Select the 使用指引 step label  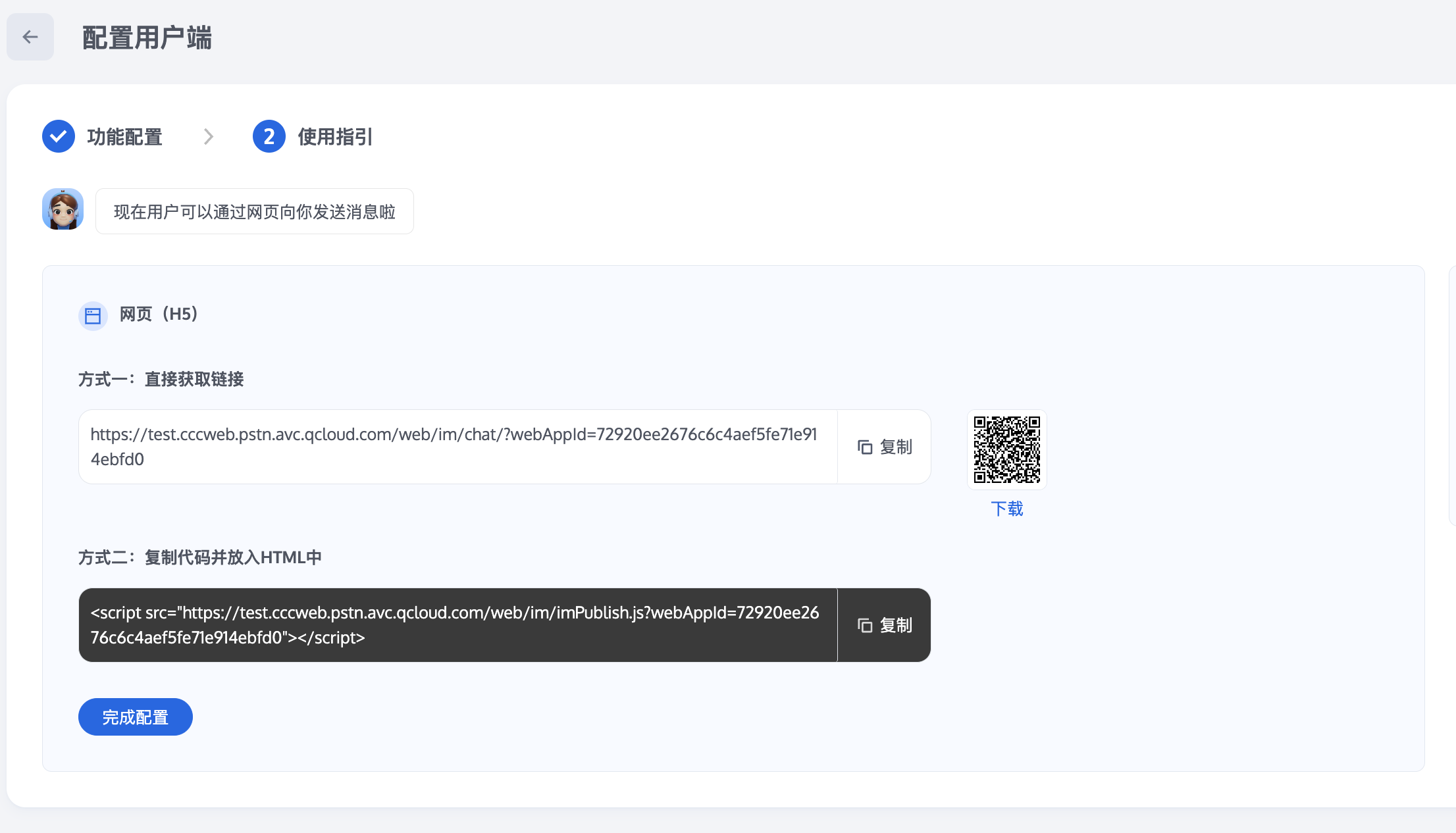point(335,137)
